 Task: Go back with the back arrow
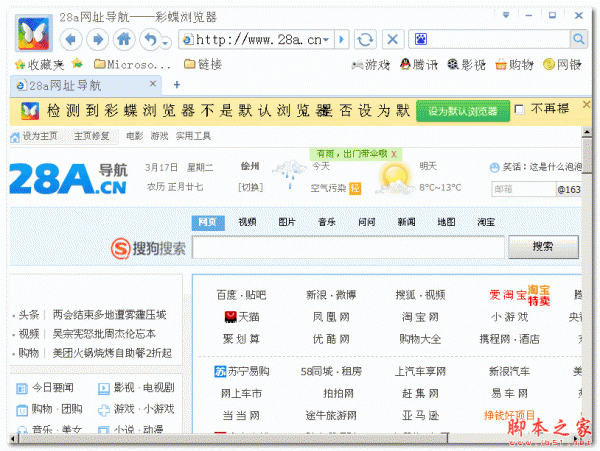(71, 39)
